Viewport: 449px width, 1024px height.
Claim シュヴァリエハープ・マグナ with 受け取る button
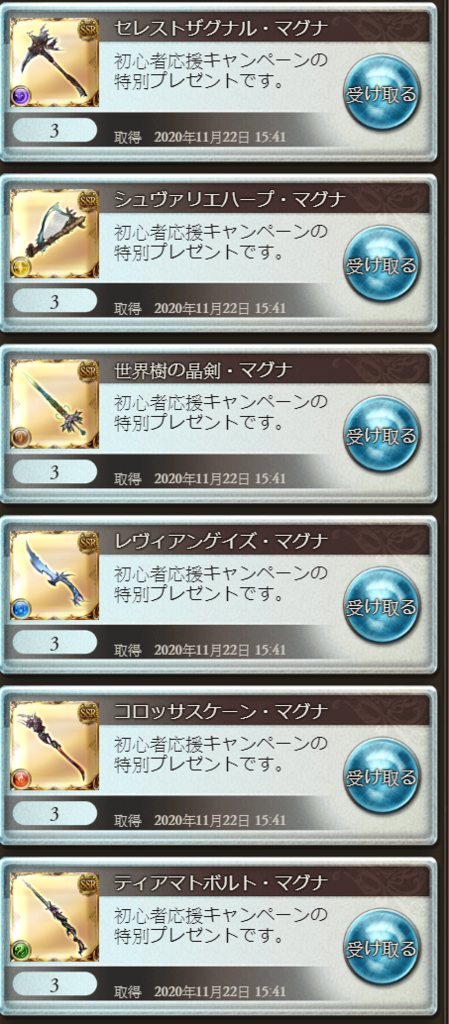[x=381, y=264]
